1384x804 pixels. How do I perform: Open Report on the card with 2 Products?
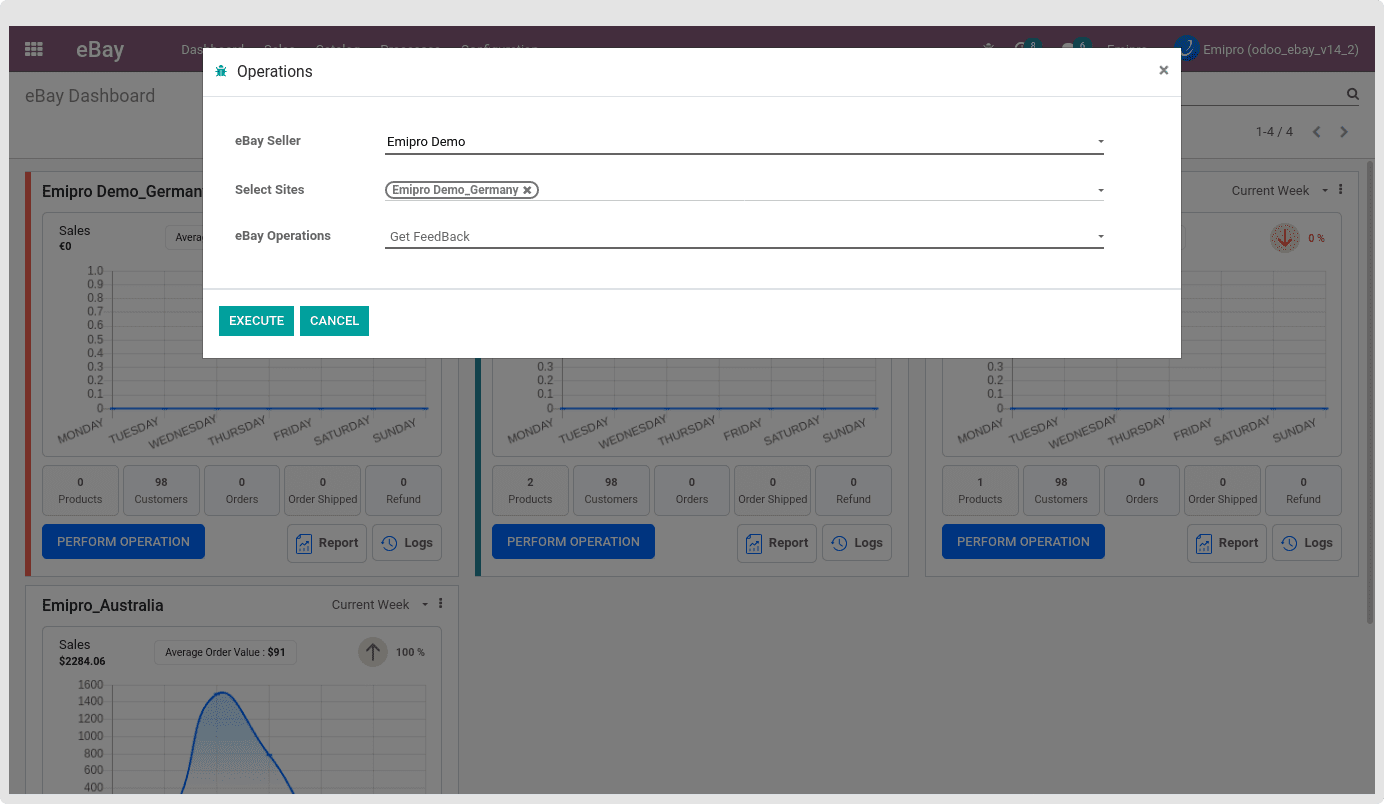(x=777, y=543)
